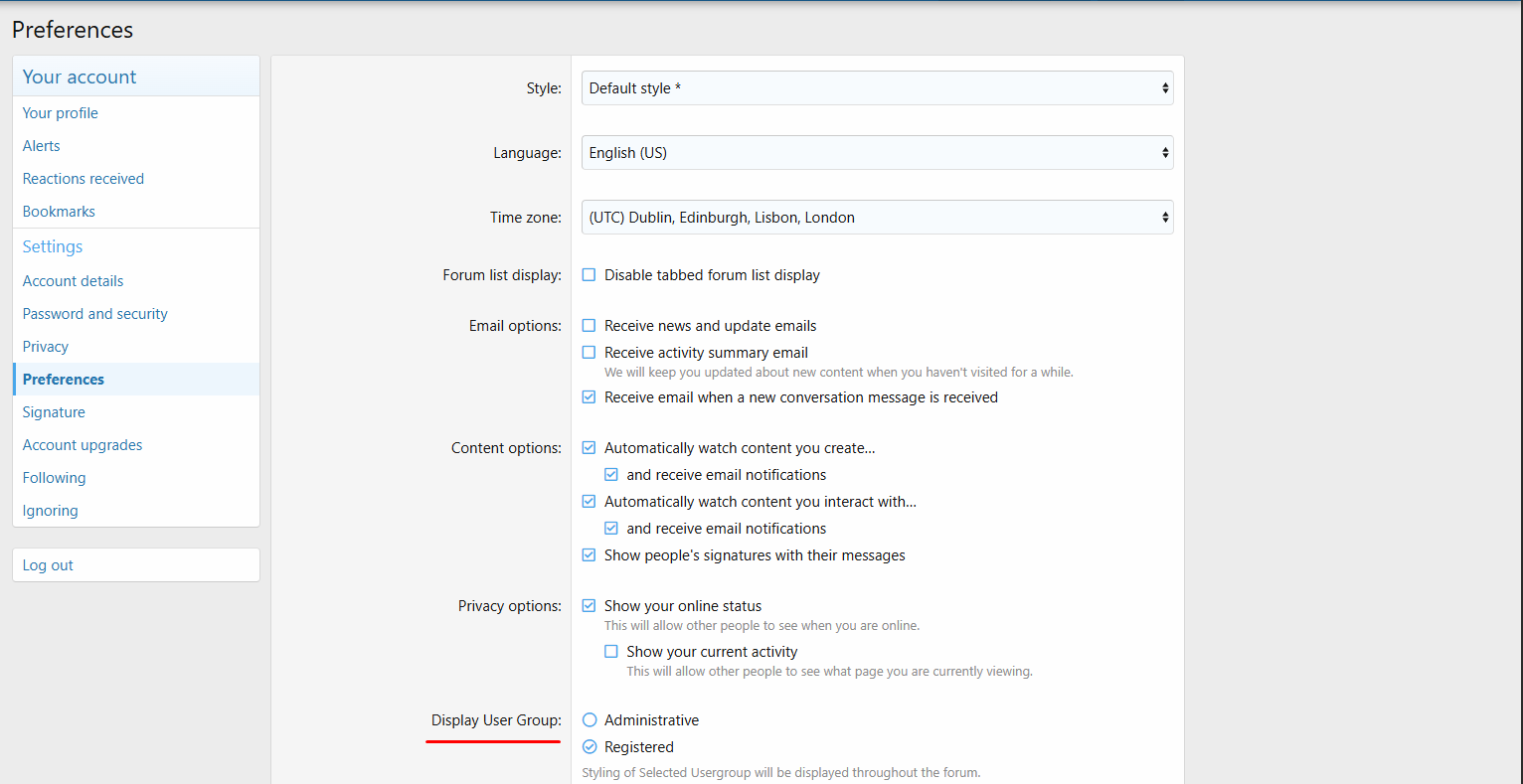Uncheck Automatically watch content you create
This screenshot has height=784, width=1523.
(590, 448)
